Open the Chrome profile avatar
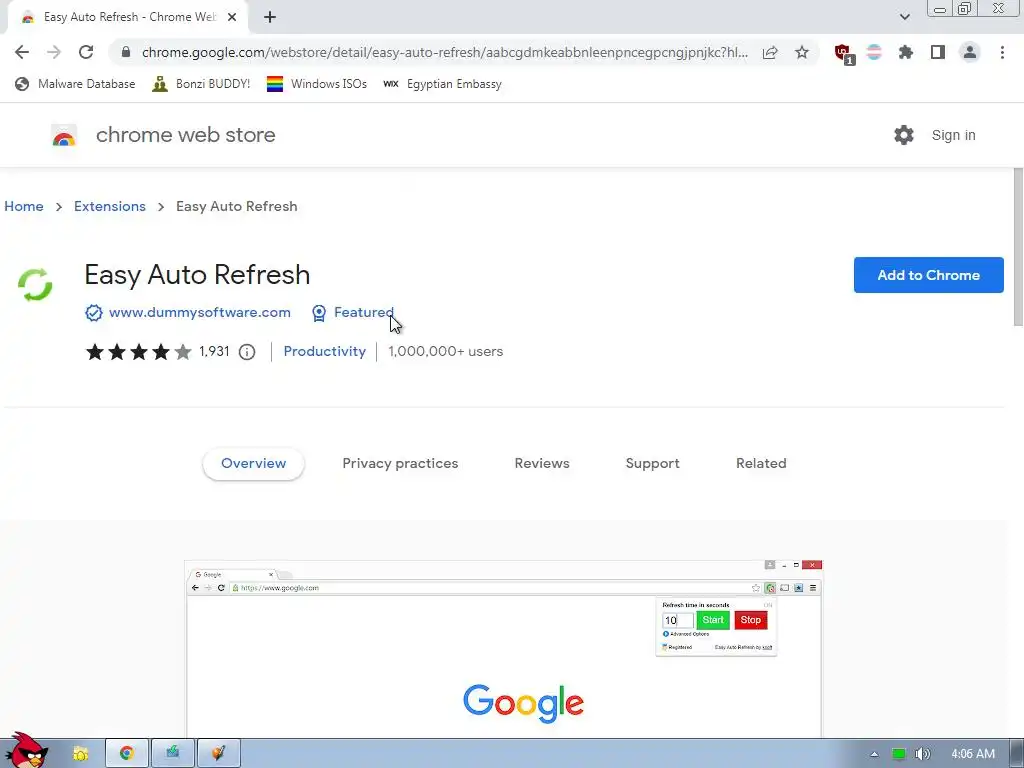This screenshot has width=1024, height=768. point(970,52)
